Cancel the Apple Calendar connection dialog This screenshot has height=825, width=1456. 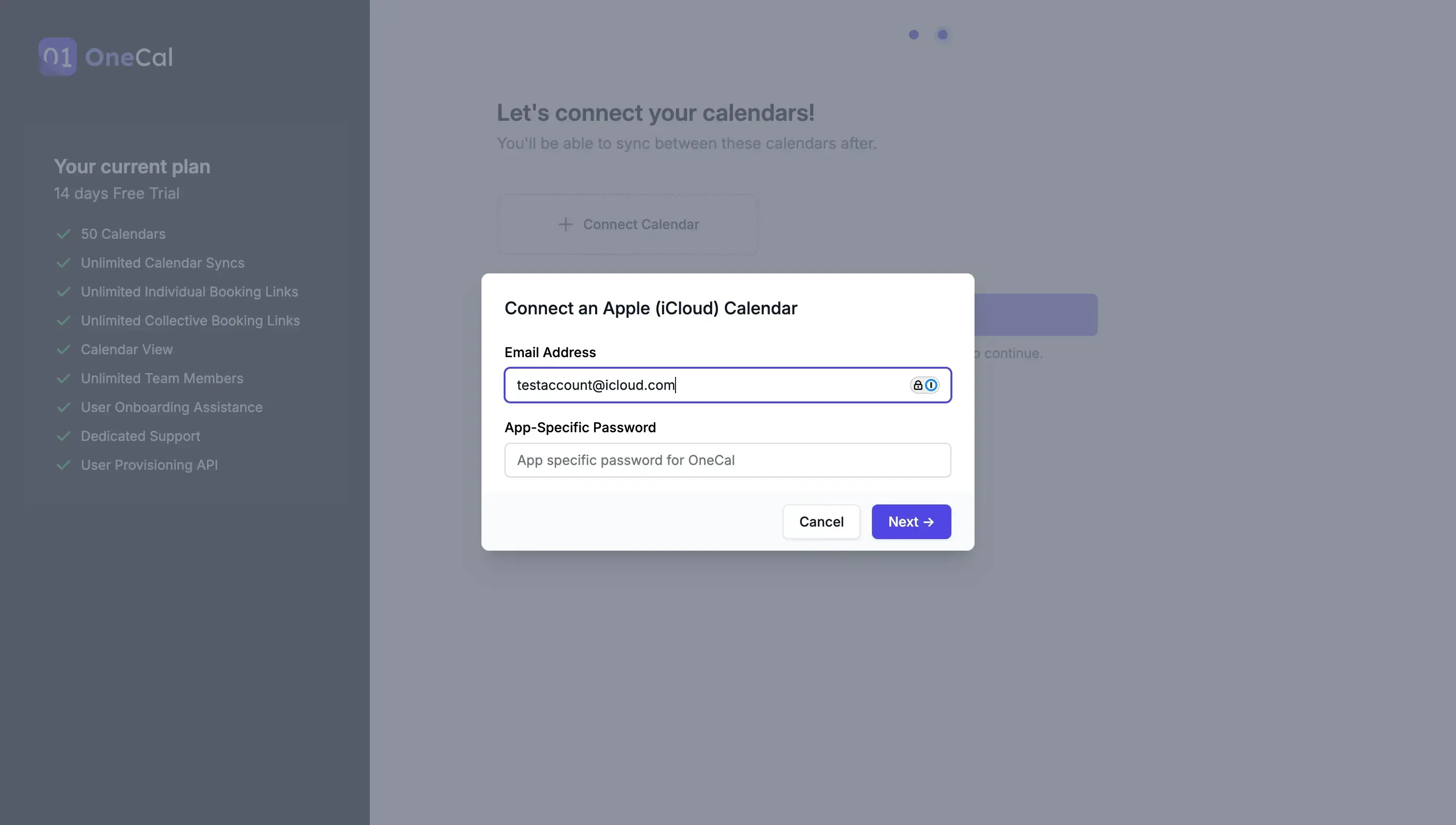tap(821, 521)
